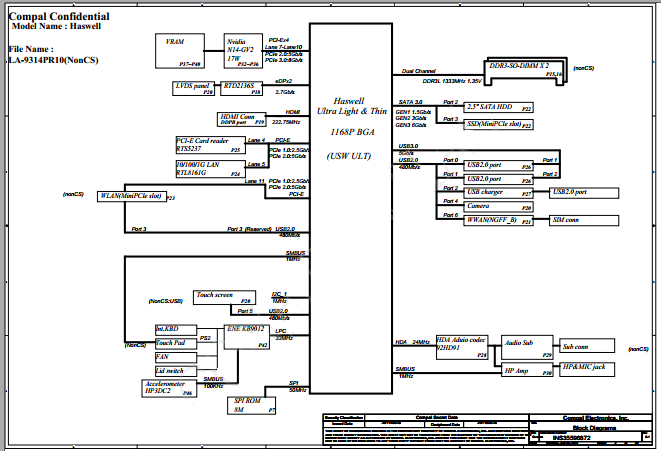Click the VRAM block

click(180, 51)
